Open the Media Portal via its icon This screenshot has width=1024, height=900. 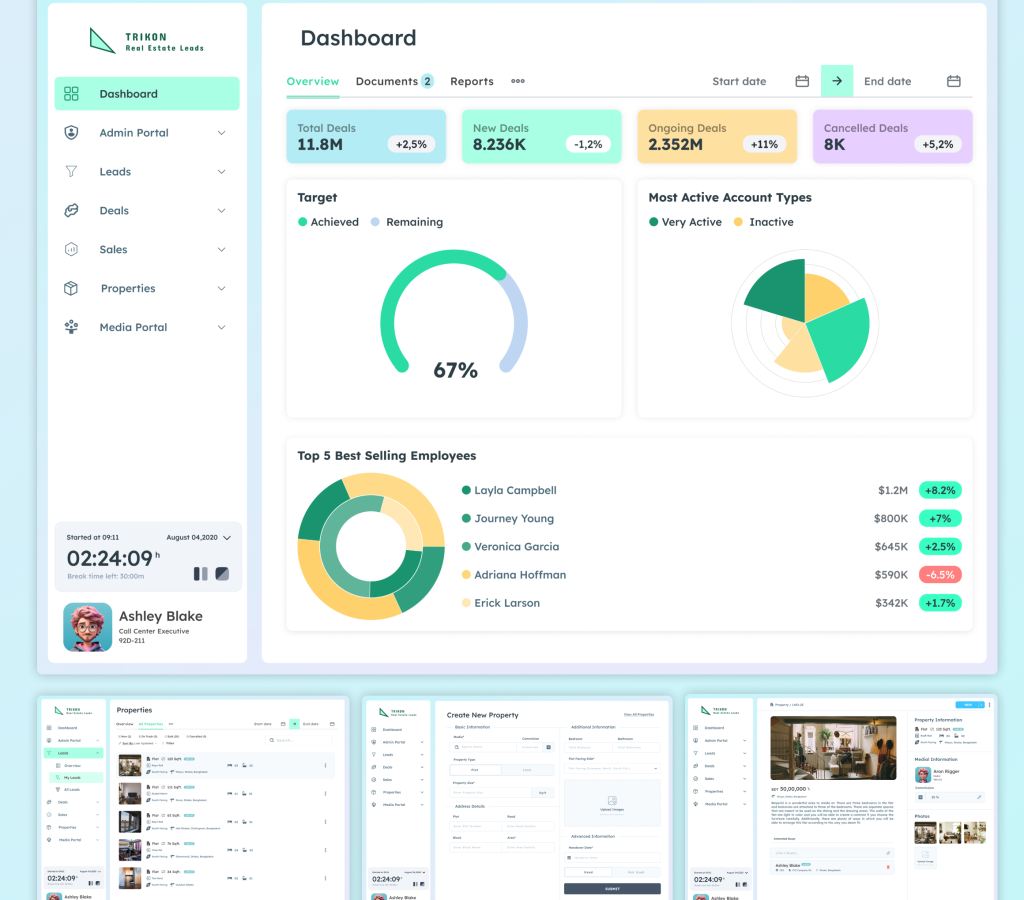72,327
